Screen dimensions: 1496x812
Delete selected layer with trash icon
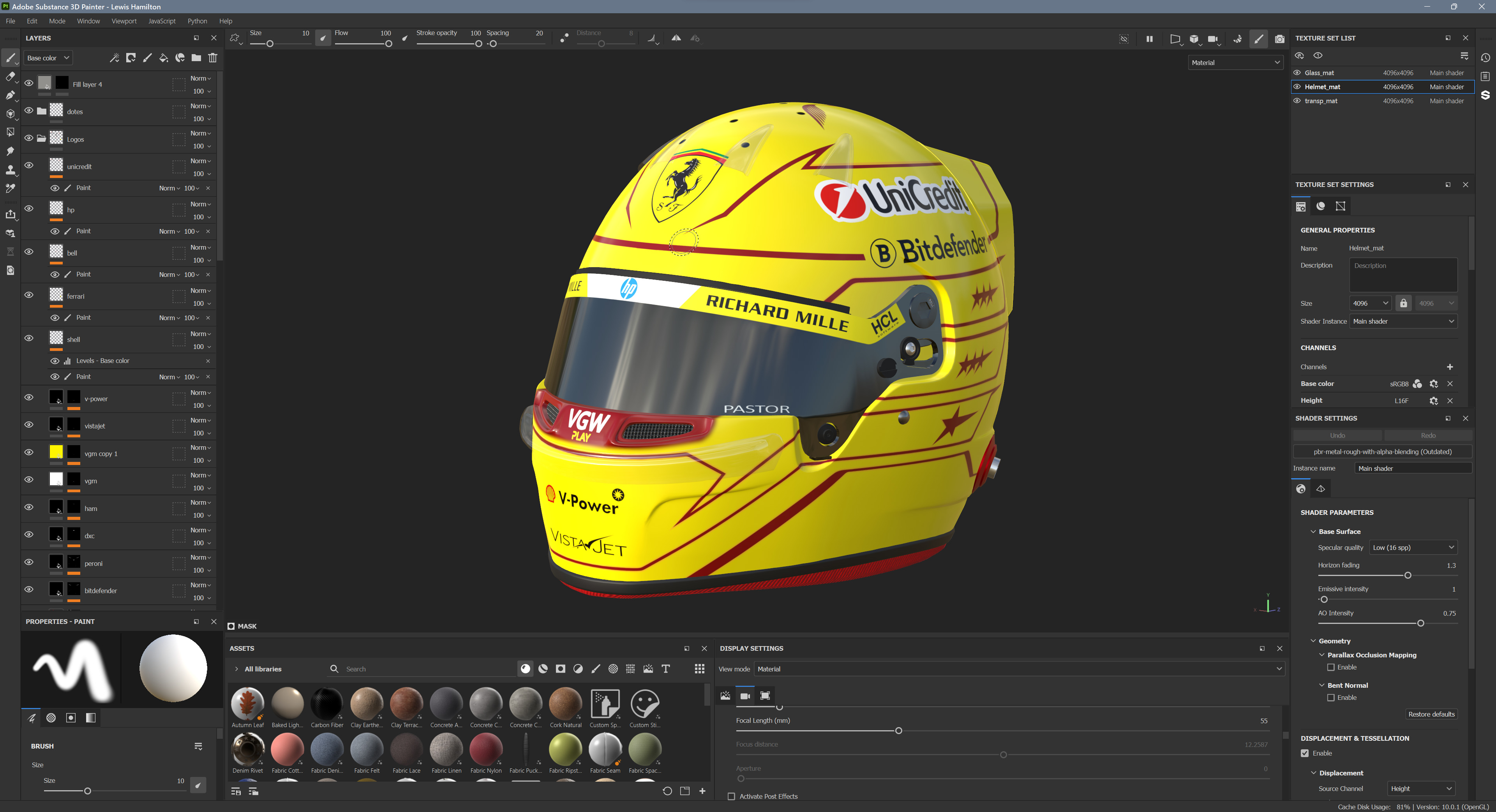[x=213, y=58]
